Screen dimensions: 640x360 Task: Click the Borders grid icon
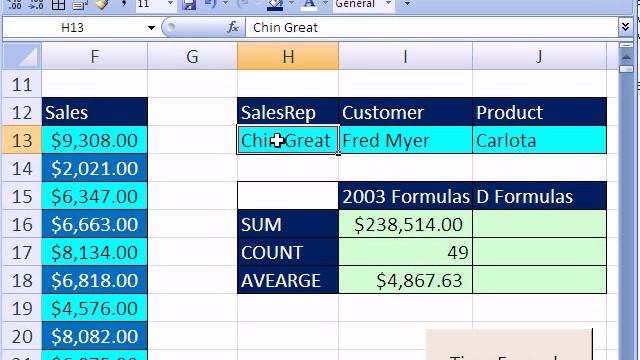(x=58, y=4)
